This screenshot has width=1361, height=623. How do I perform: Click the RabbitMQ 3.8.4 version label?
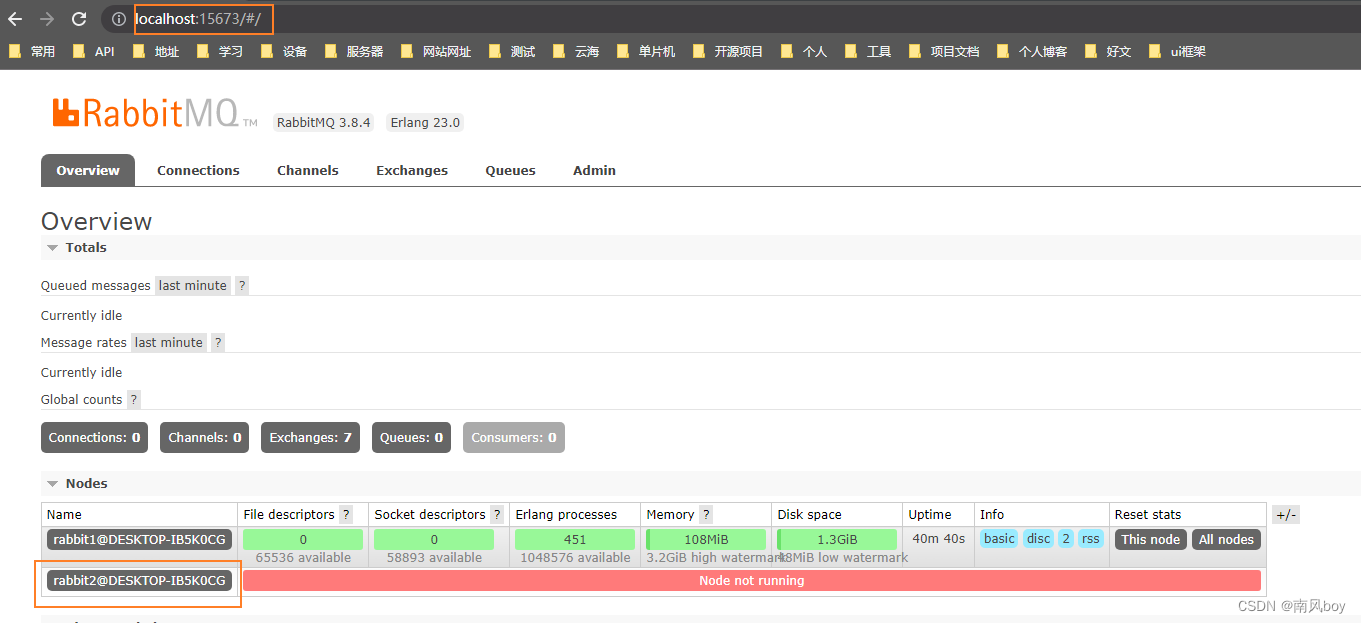[x=324, y=122]
